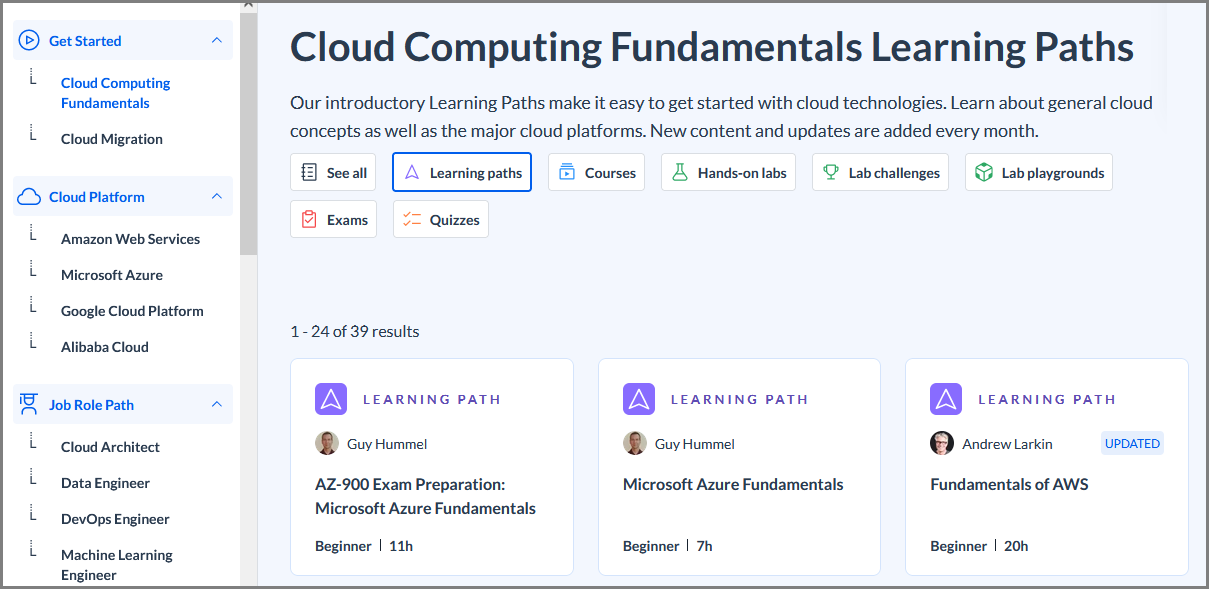The height and width of the screenshot is (589, 1209).
Task: Collapse the Job Role Path section chevron
Action: (217, 405)
